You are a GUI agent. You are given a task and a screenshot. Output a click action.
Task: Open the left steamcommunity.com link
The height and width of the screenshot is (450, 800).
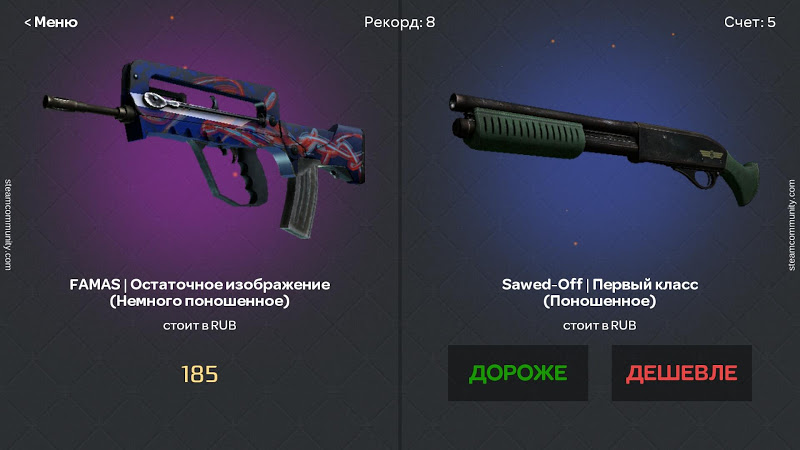(8, 224)
